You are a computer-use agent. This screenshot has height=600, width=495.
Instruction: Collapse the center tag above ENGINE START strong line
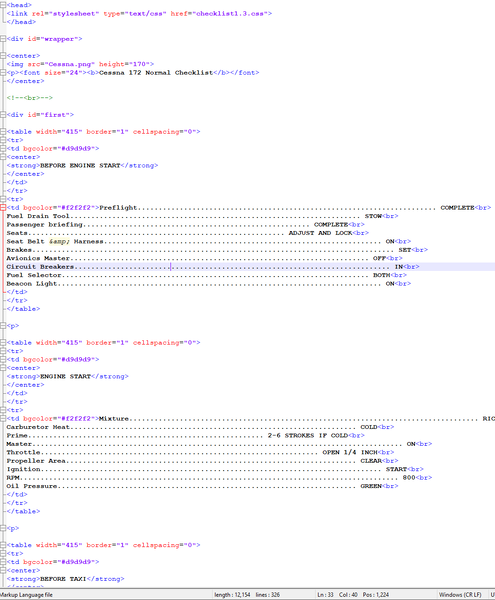[3, 368]
